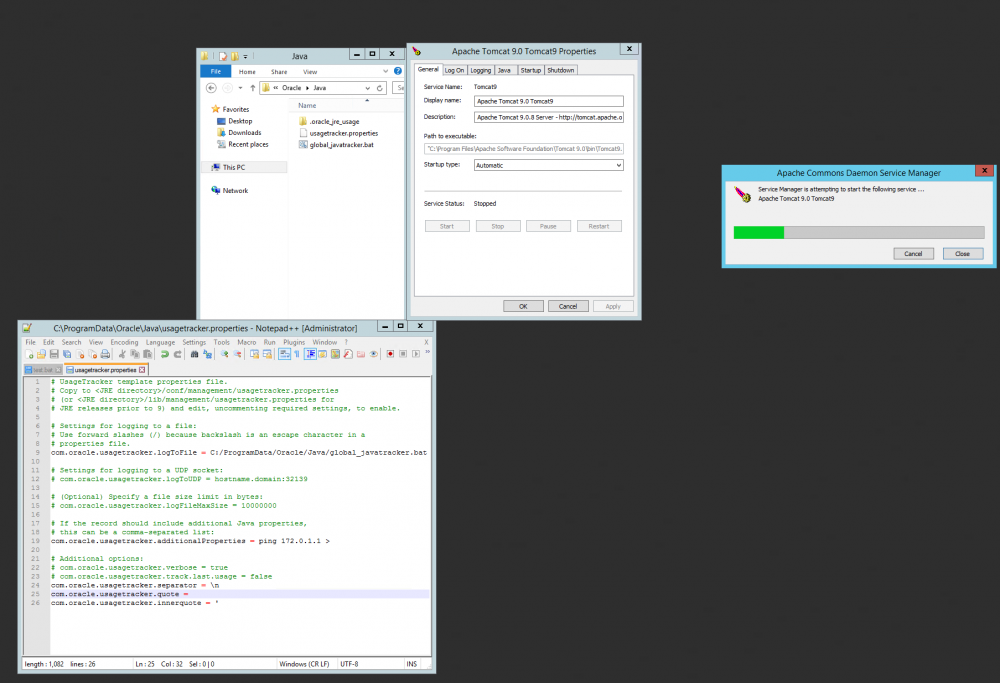
Task: Click the Save All icon in Notepad++
Action: pos(68,354)
